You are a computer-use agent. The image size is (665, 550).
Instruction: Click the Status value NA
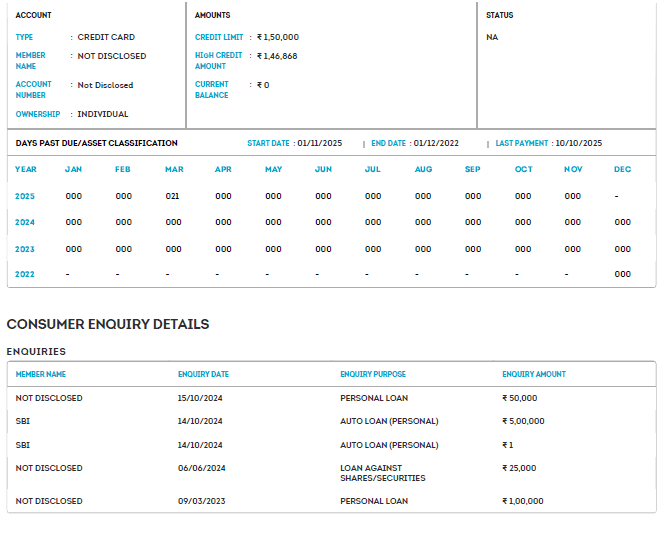point(492,37)
